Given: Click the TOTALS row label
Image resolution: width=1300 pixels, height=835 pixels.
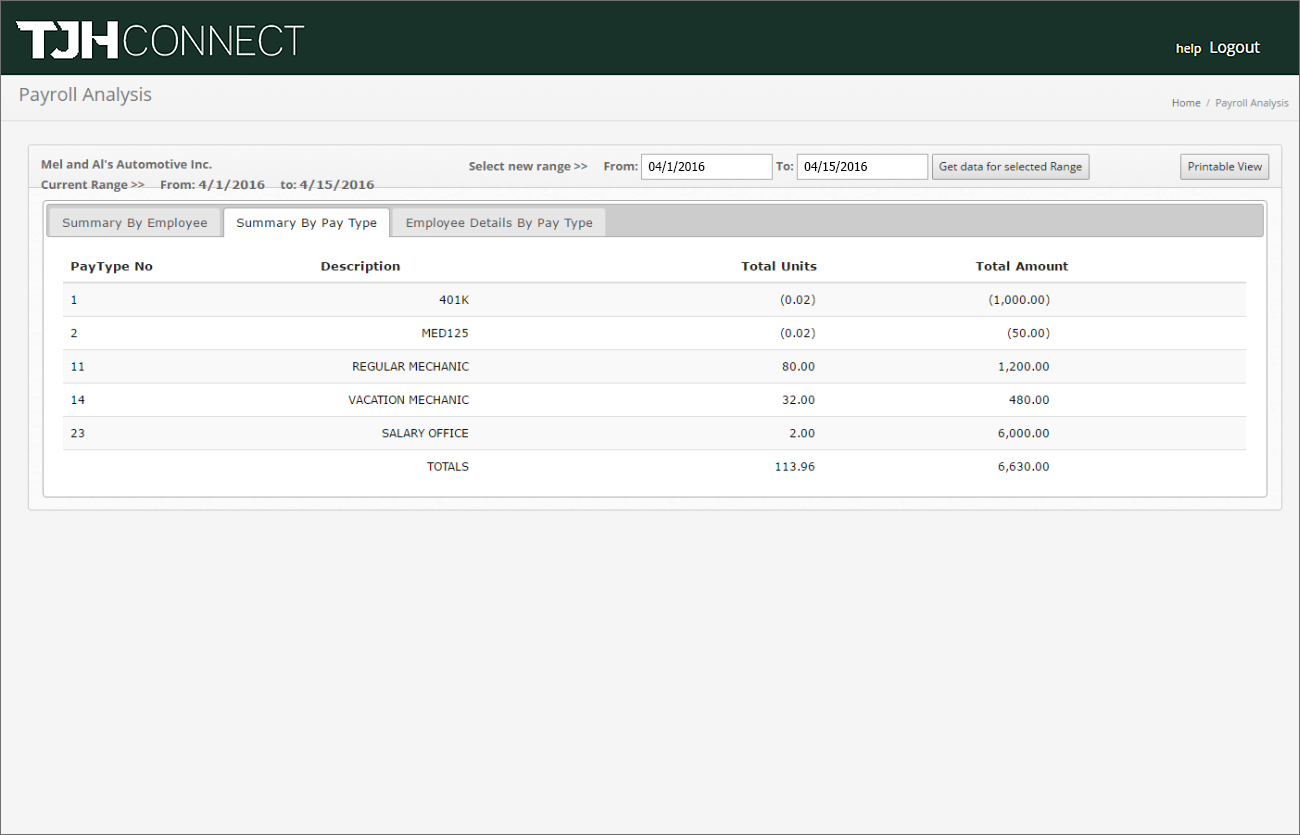Looking at the screenshot, I should tap(447, 467).
